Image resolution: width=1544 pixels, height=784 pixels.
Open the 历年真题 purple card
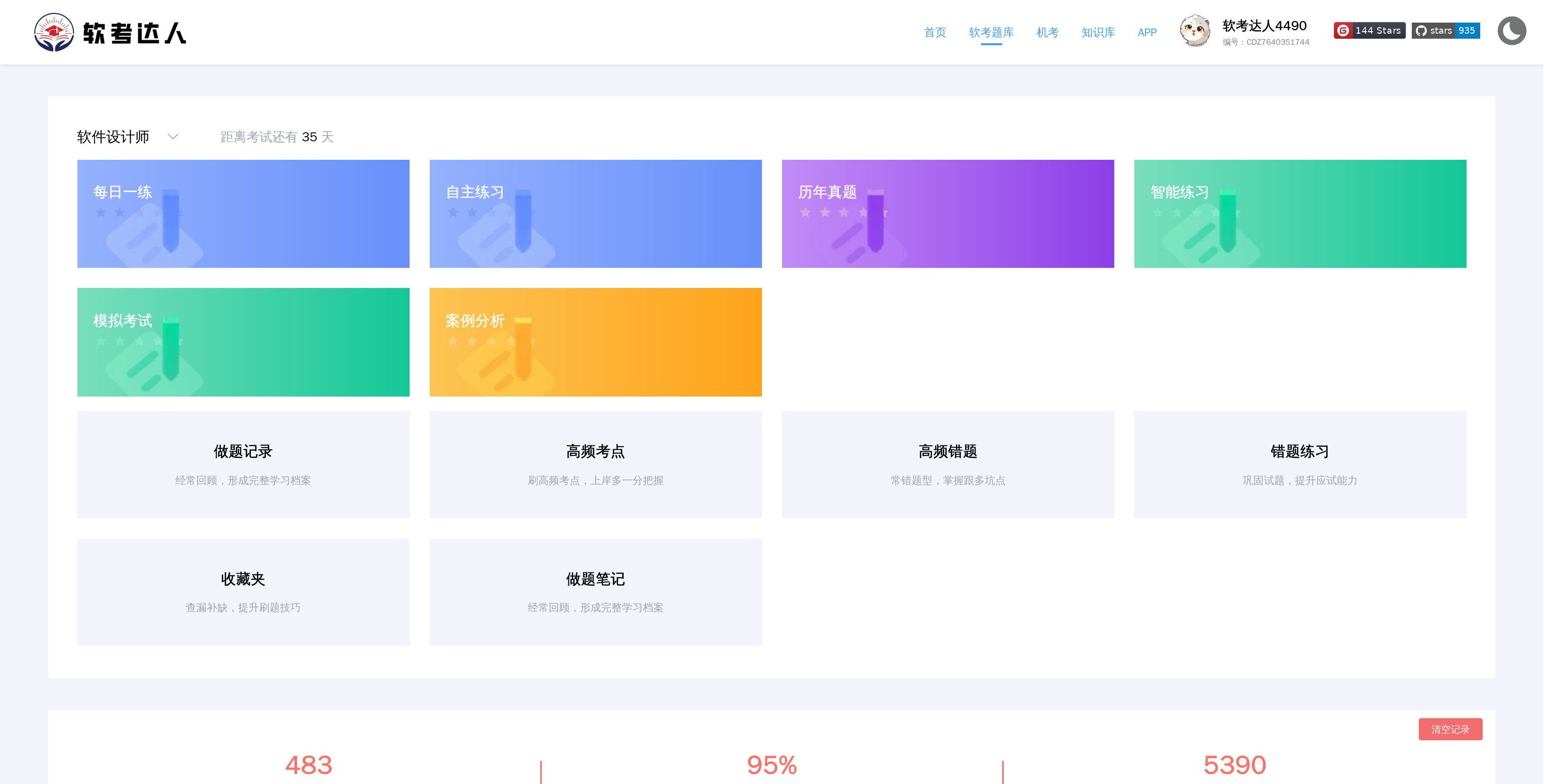pos(947,214)
